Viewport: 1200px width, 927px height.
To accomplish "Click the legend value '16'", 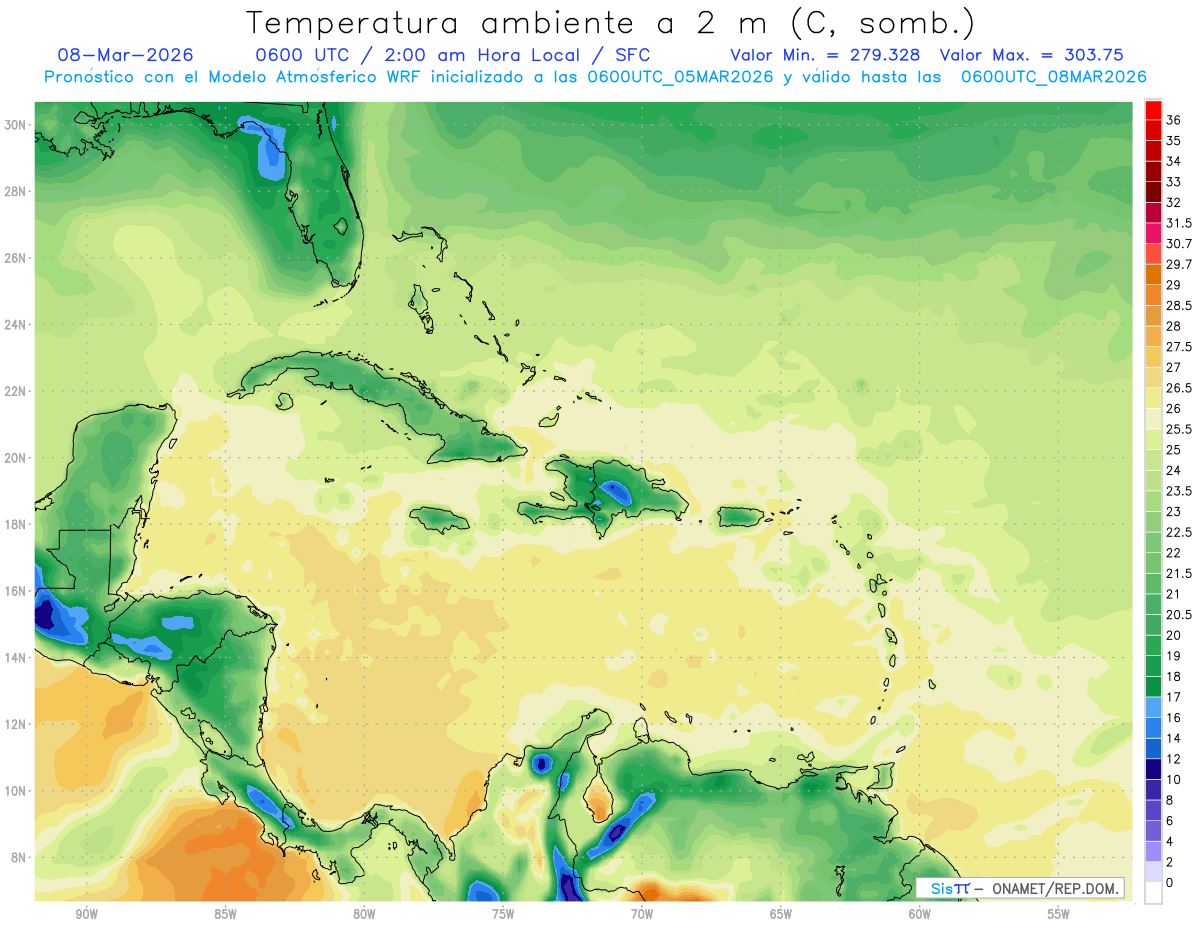I will (x=1174, y=718).
